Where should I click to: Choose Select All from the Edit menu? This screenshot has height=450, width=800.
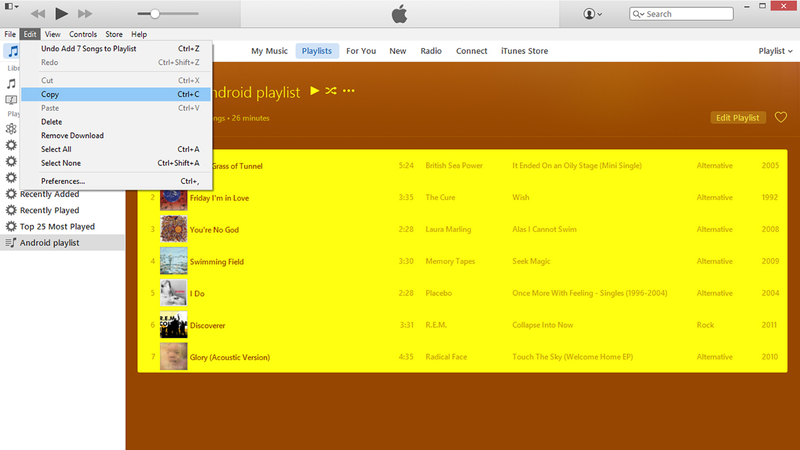pos(117,149)
